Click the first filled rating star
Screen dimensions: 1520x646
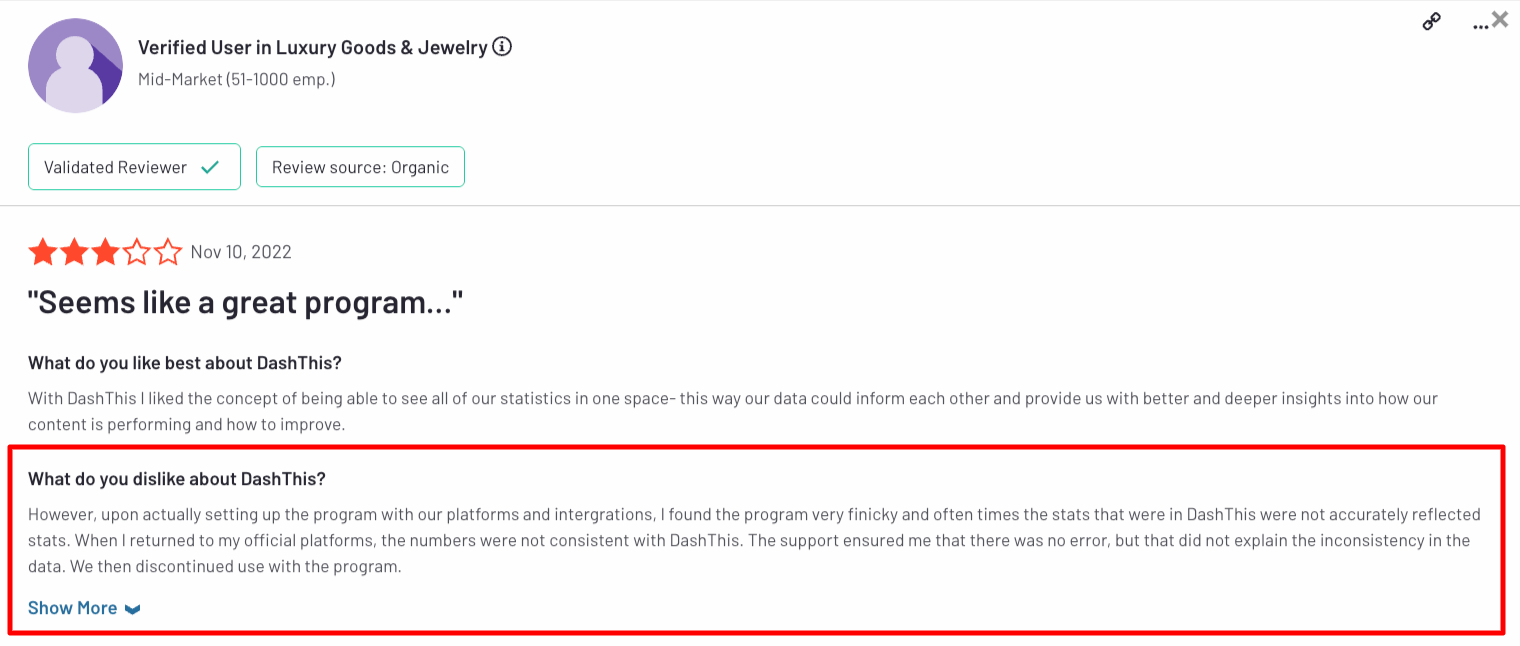point(42,252)
